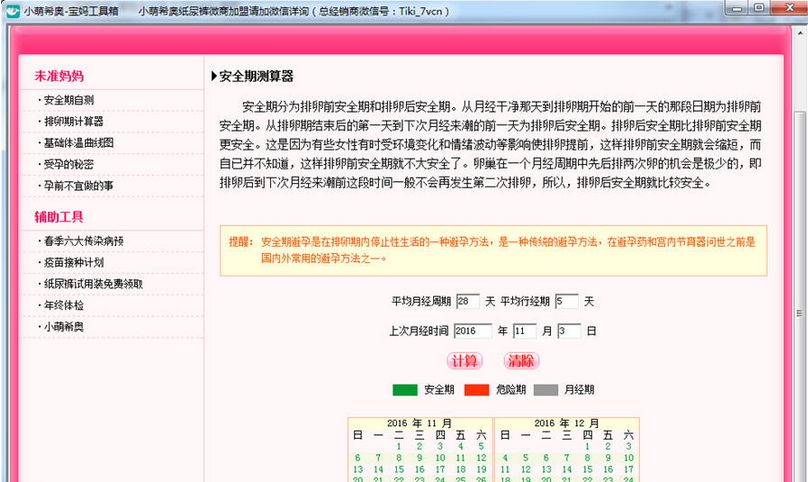Click the 2016 年 12 月 calendar header
The width and height of the screenshot is (808, 482).
[566, 423]
